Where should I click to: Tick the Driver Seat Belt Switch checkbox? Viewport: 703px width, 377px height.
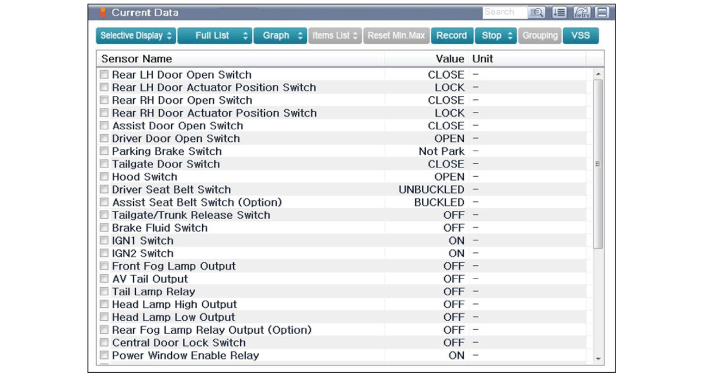pyautogui.click(x=104, y=189)
